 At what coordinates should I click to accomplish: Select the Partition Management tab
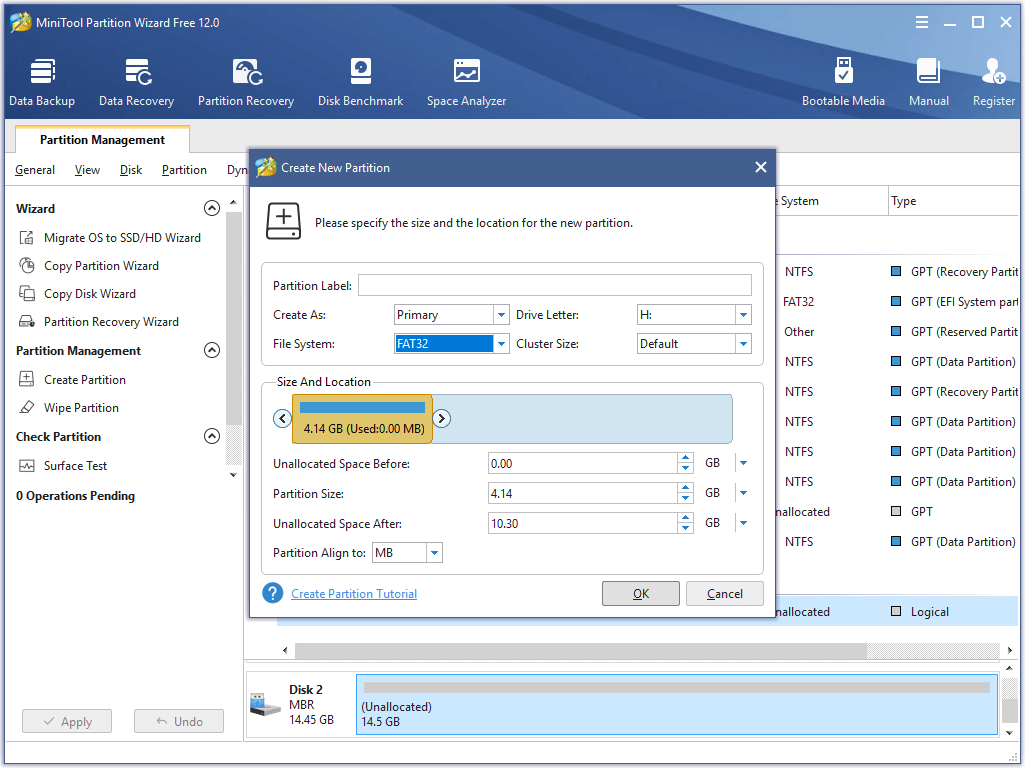click(102, 140)
